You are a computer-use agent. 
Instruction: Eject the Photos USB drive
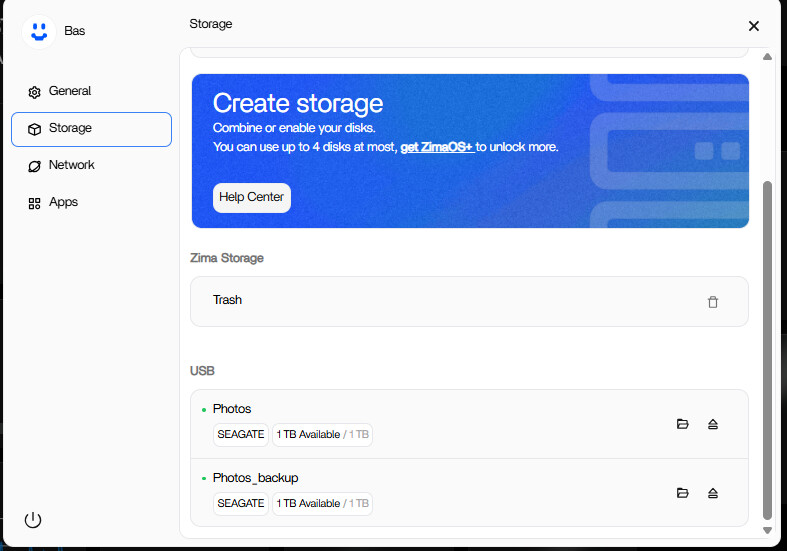click(713, 424)
